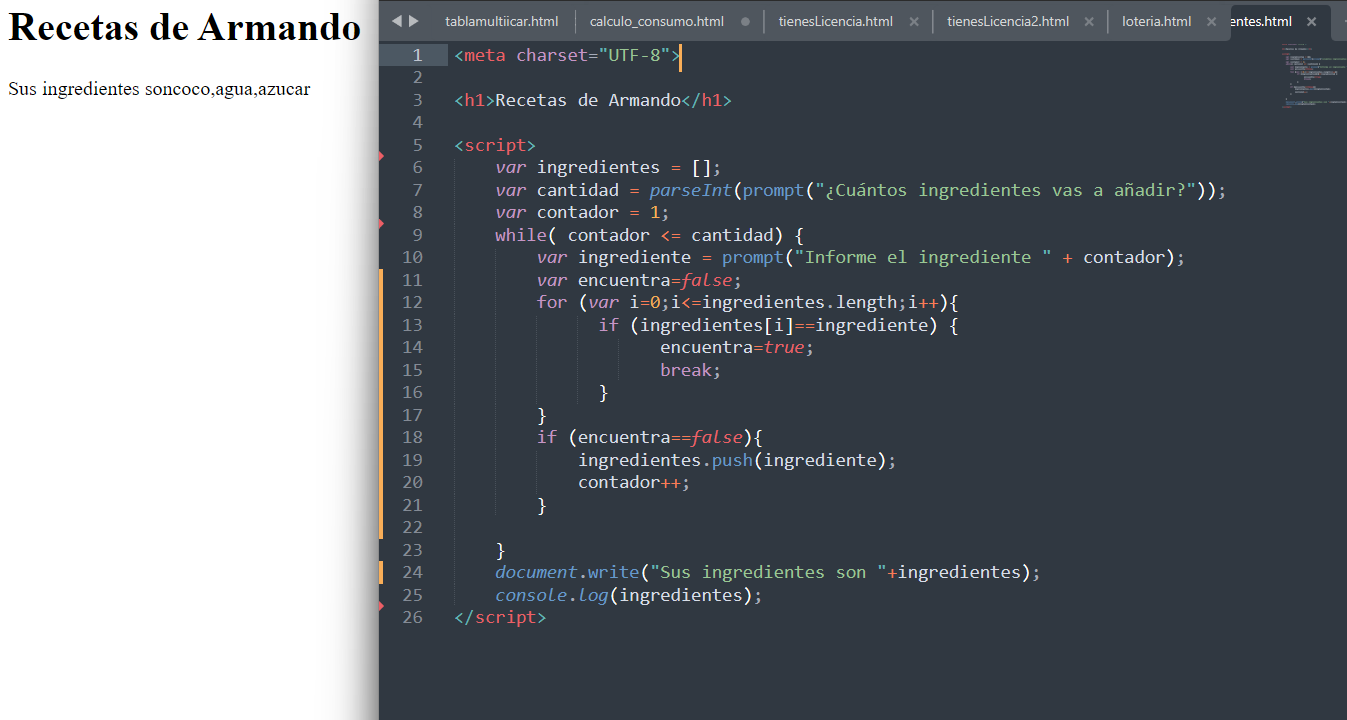Click line number 5 in the gutter
The image size is (1347, 720).
[x=417, y=145]
